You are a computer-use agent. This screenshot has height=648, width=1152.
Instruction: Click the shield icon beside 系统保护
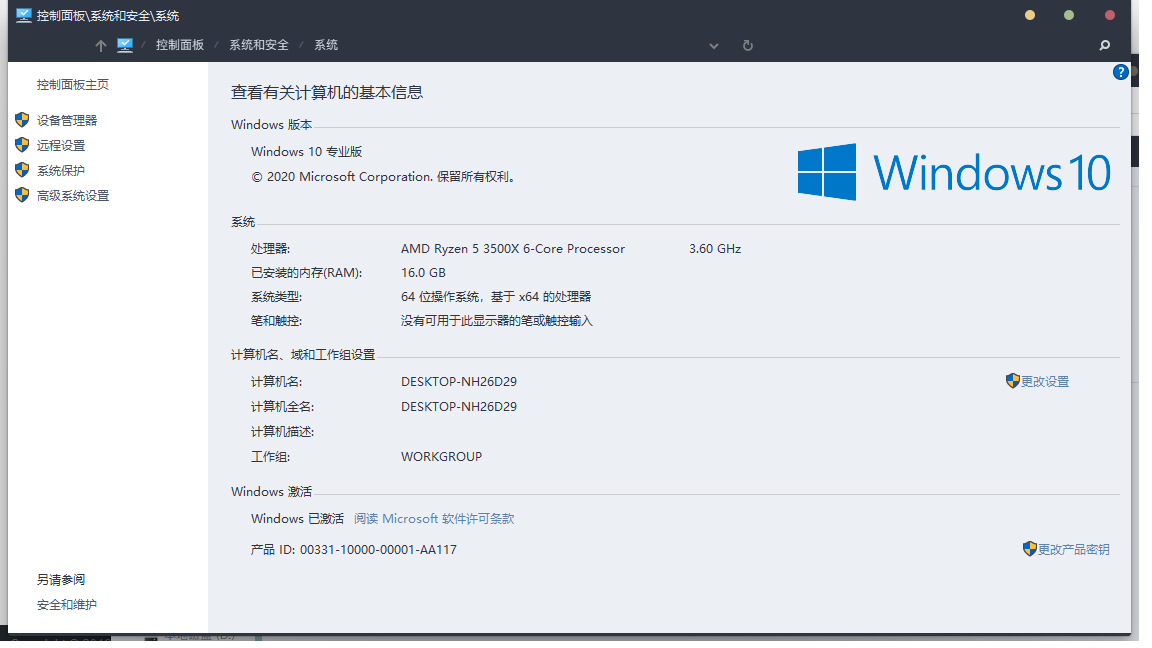22,170
